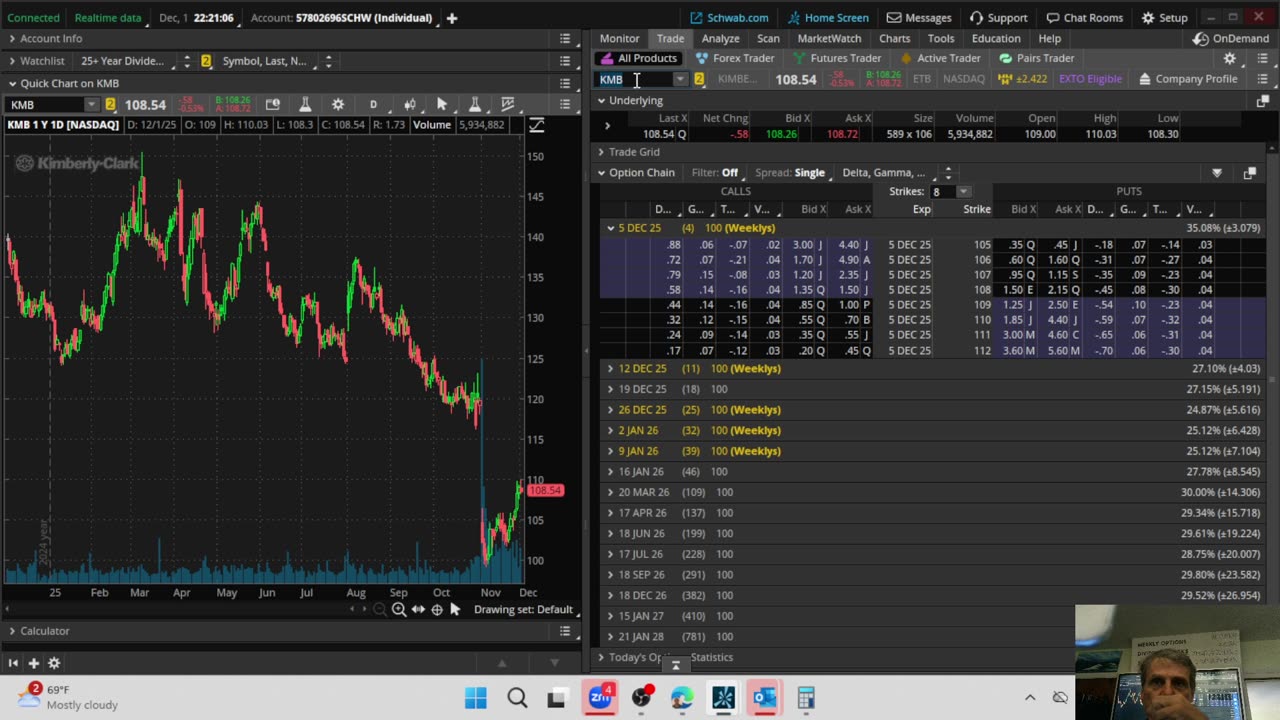Click yellow link color 2 beside Trade symbol
This screenshot has width=1280, height=720.
[x=699, y=79]
